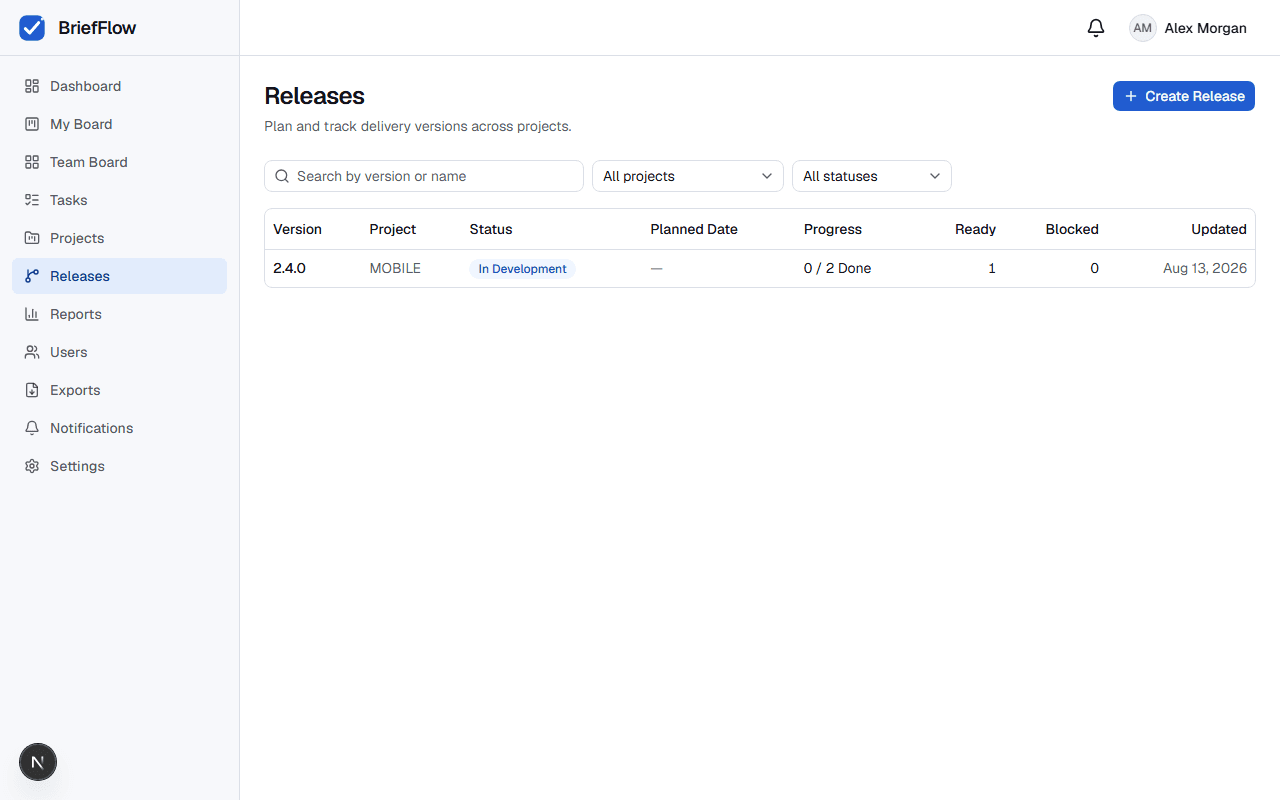1280x800 pixels.
Task: Open the Alex Morgan user name
Action: click(1205, 28)
